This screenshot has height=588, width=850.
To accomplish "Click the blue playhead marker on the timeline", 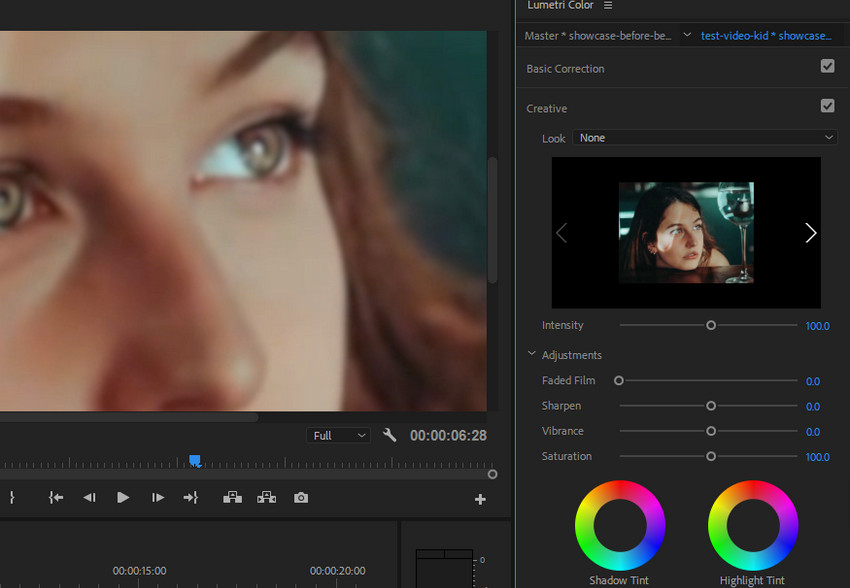I will pyautogui.click(x=195, y=460).
